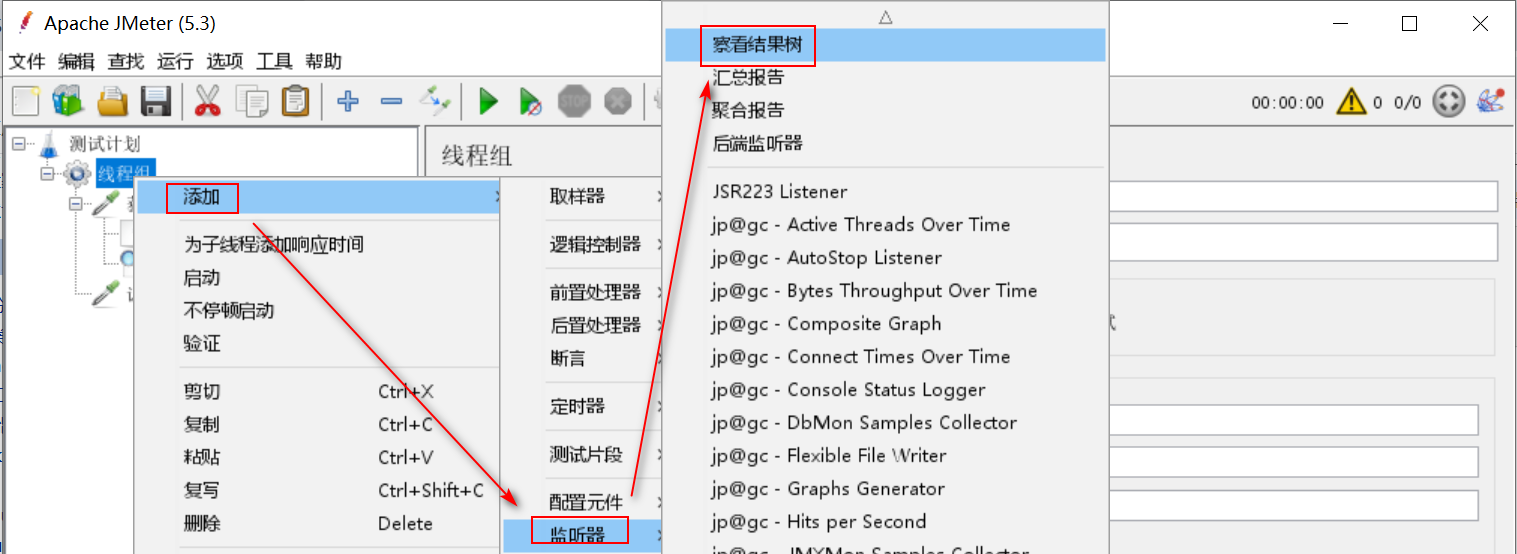Click the gray Stop sign icon
Screen dimensions: 1517x554
coord(575,101)
